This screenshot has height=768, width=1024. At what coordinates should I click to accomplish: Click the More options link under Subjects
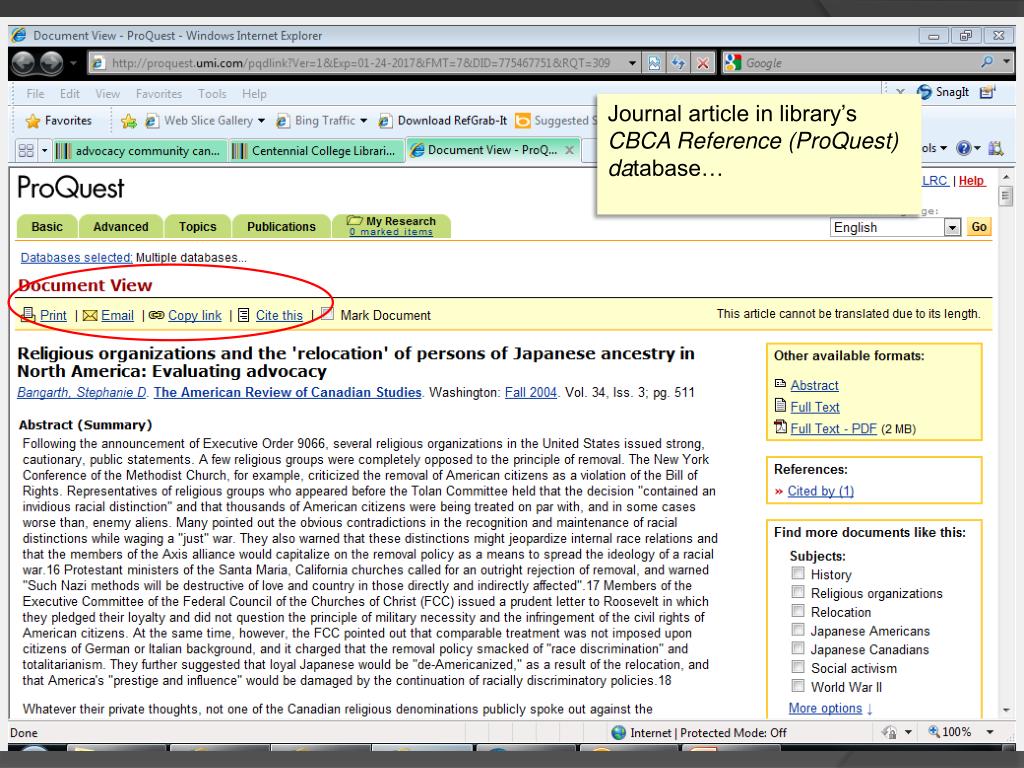[825, 708]
